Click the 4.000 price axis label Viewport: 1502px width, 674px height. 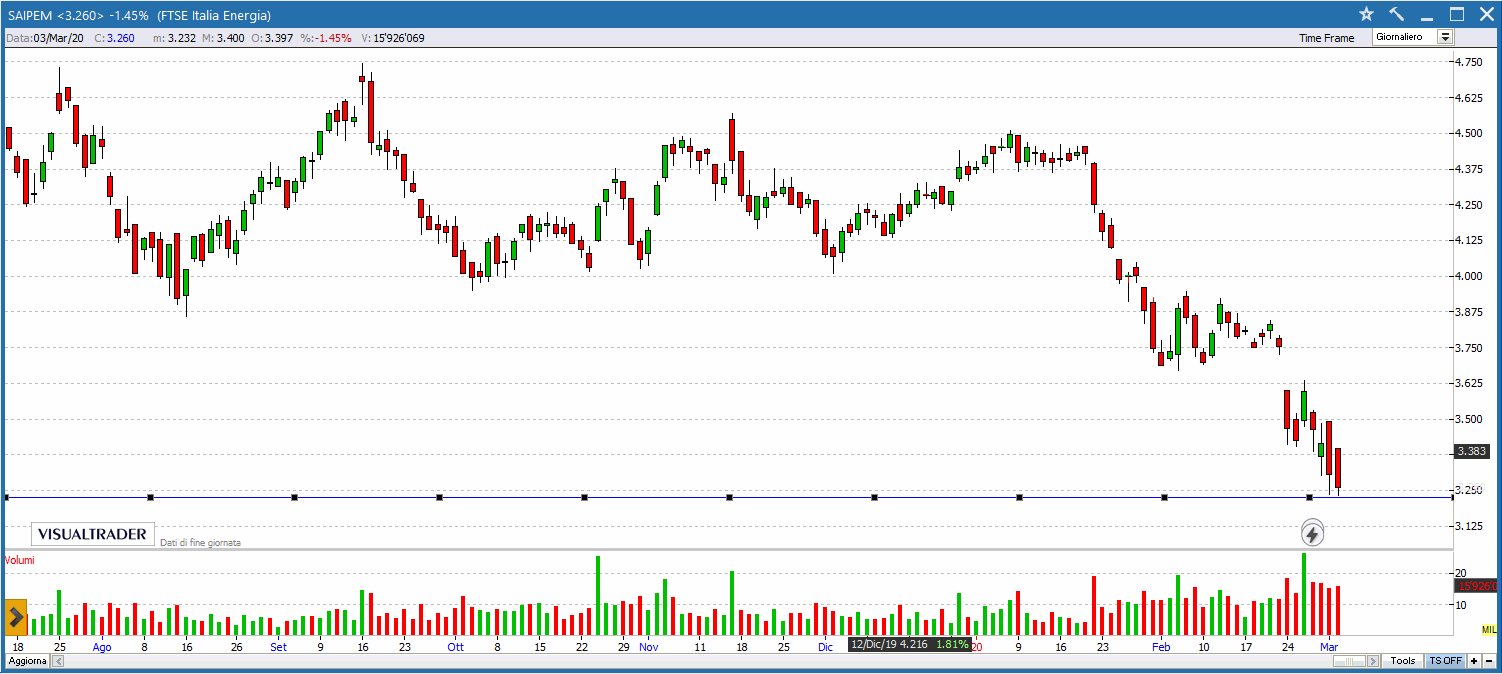pos(1470,276)
